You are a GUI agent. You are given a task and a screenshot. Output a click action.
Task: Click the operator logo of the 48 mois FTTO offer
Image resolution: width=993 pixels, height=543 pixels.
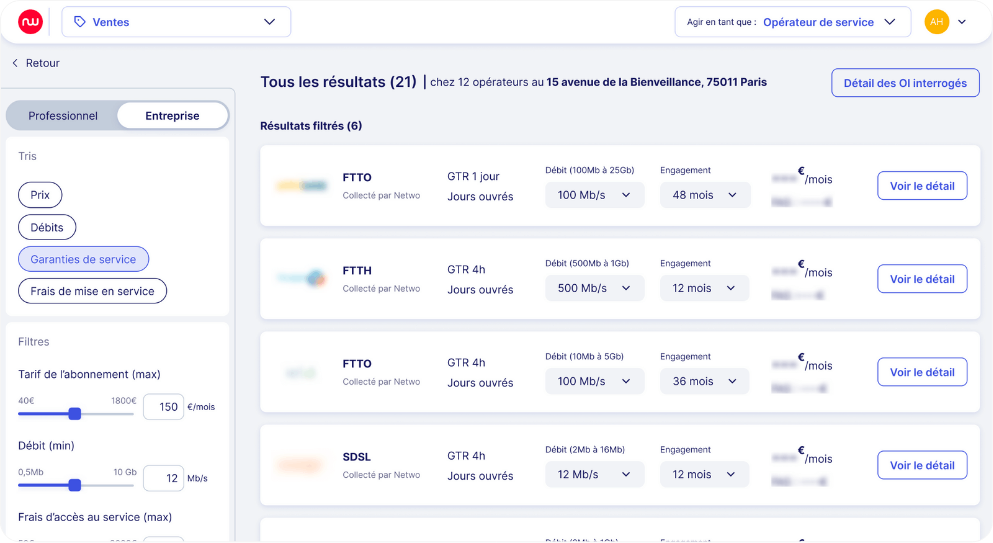(301, 186)
